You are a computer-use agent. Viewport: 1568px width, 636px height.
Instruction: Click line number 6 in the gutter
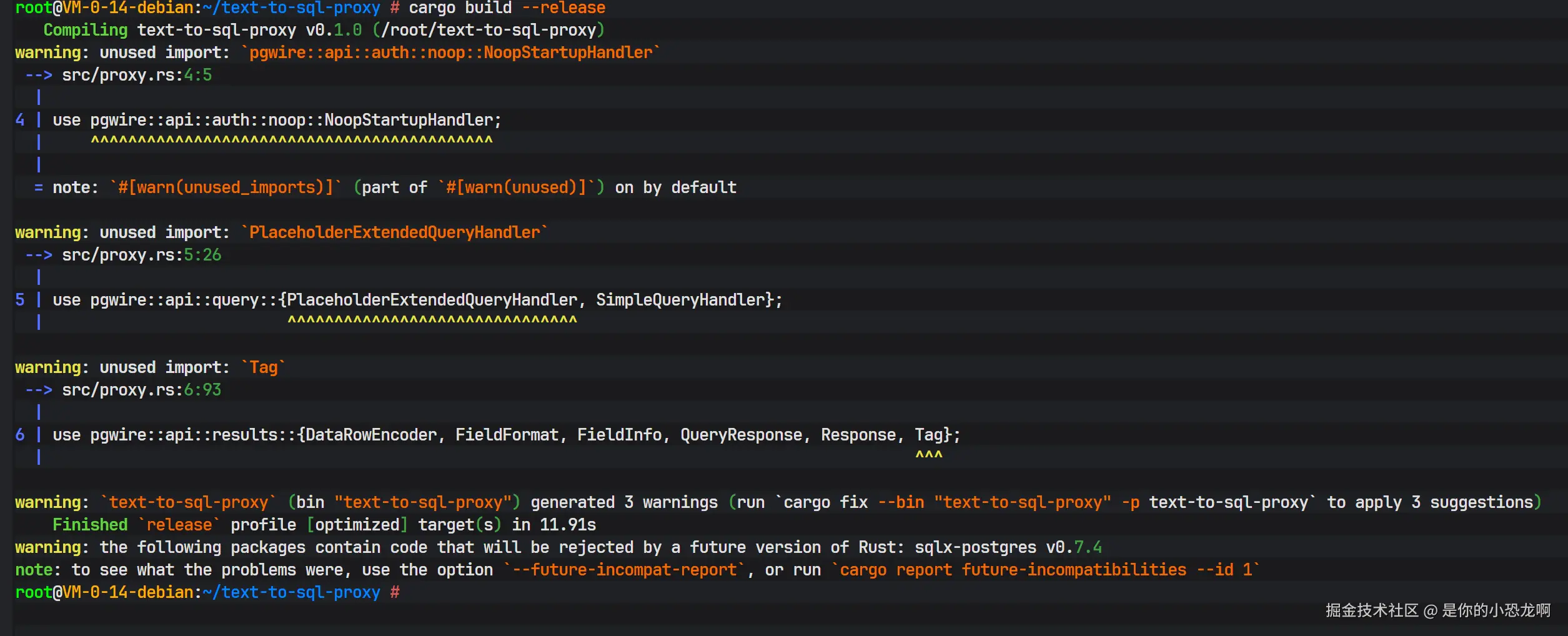(x=20, y=435)
